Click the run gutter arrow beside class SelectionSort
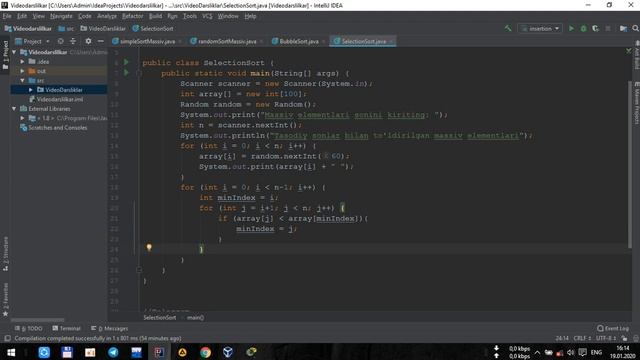The width and height of the screenshot is (640, 360). [x=126, y=62]
